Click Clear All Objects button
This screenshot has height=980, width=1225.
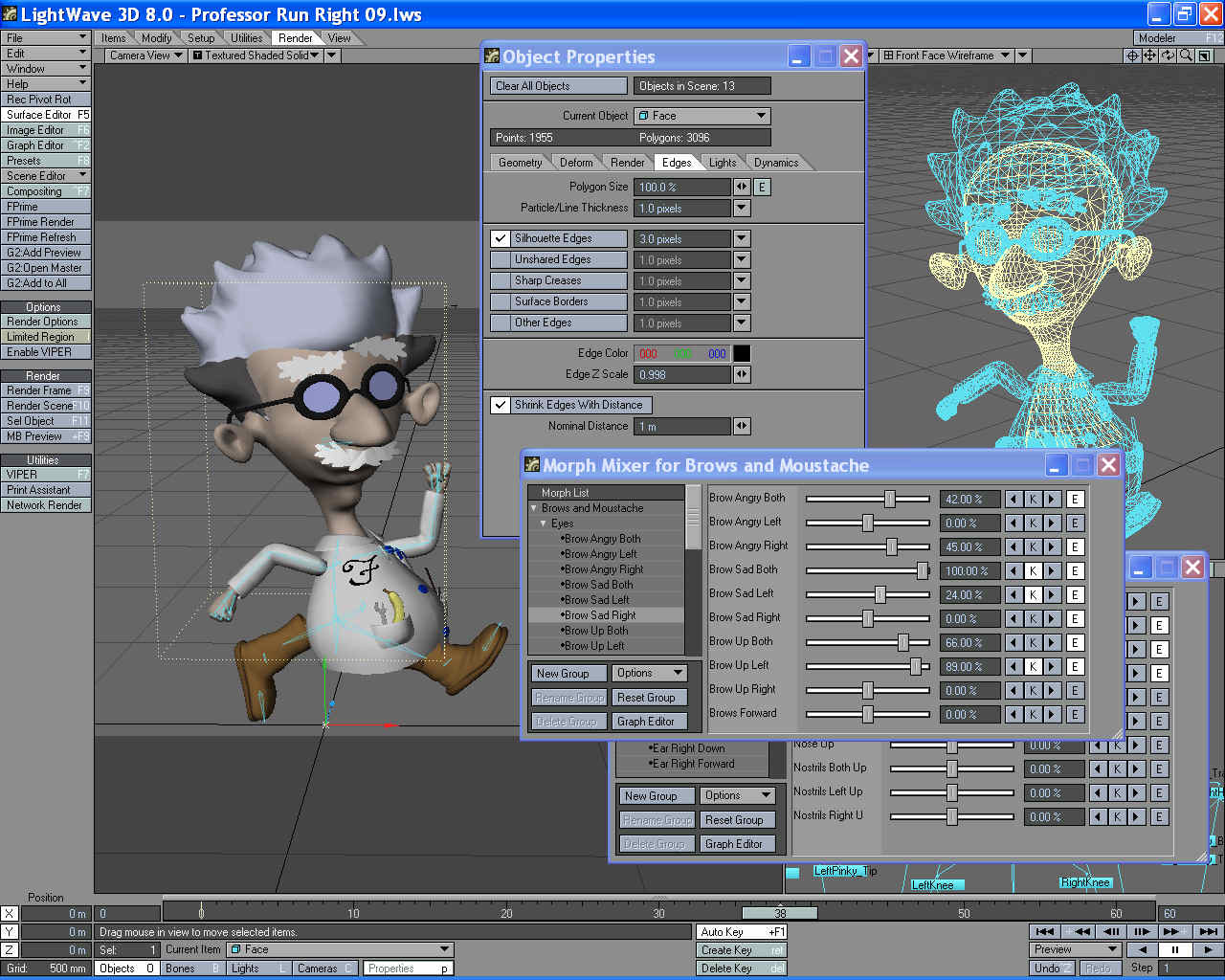559,86
